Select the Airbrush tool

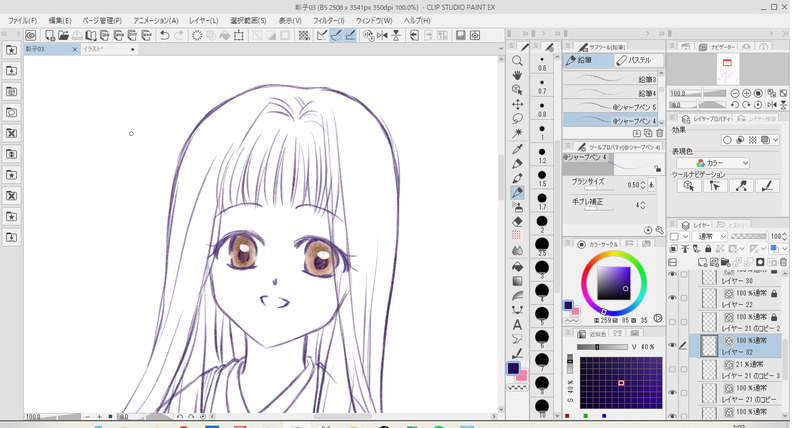[517, 207]
